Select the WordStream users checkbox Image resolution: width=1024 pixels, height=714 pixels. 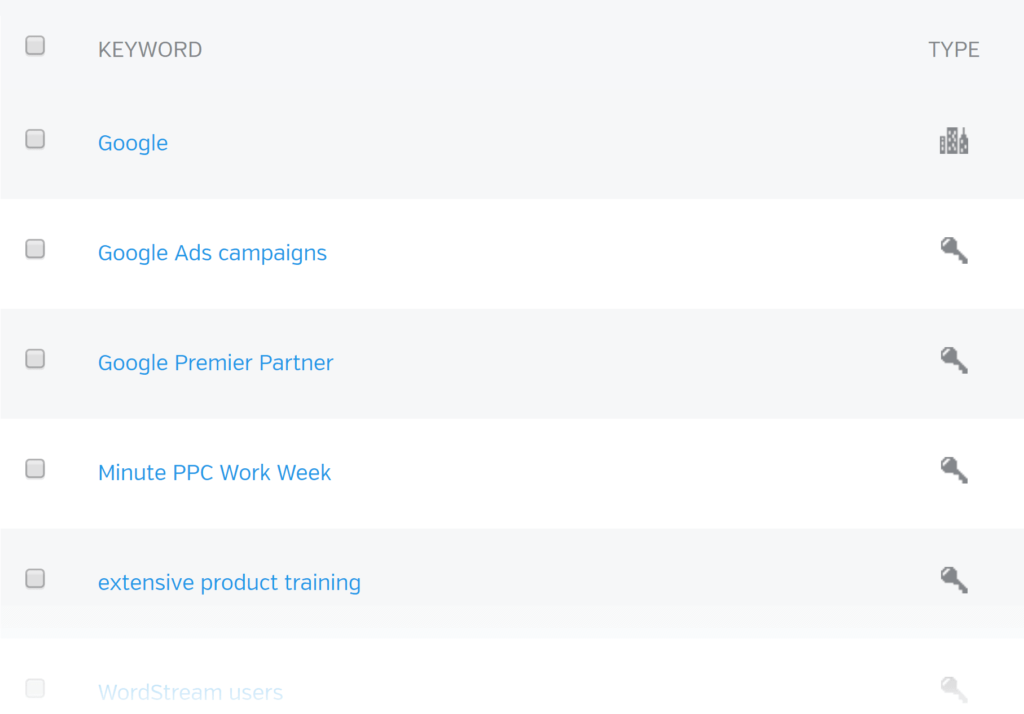point(35,689)
